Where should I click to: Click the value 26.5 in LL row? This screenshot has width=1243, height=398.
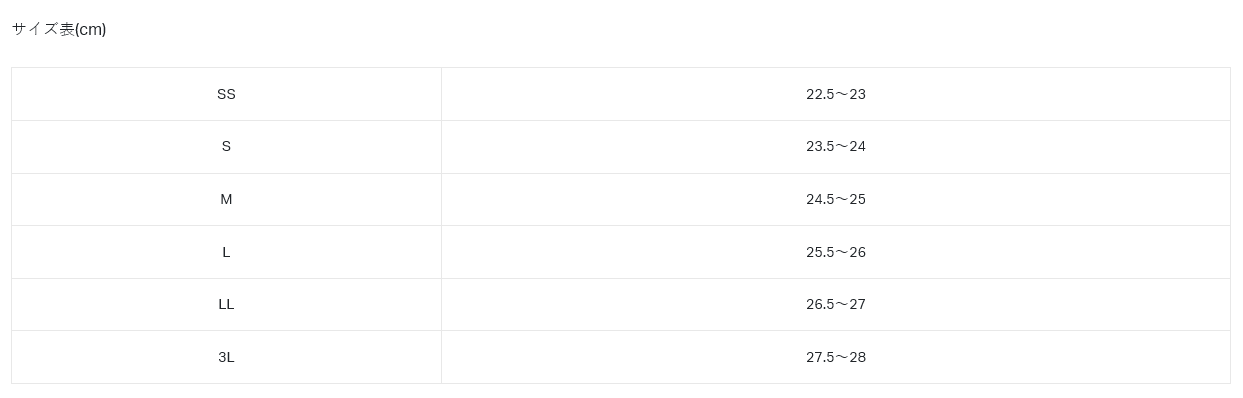820,304
